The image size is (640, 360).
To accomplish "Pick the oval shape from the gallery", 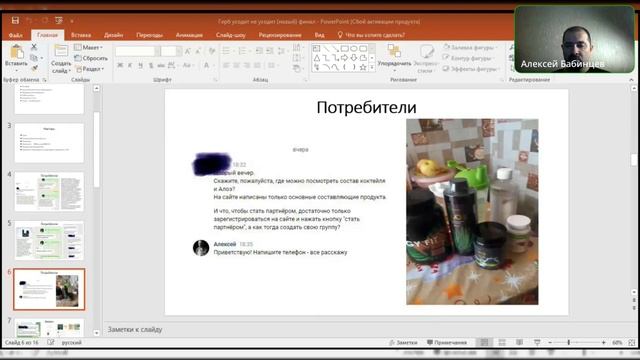I will tap(353, 49).
